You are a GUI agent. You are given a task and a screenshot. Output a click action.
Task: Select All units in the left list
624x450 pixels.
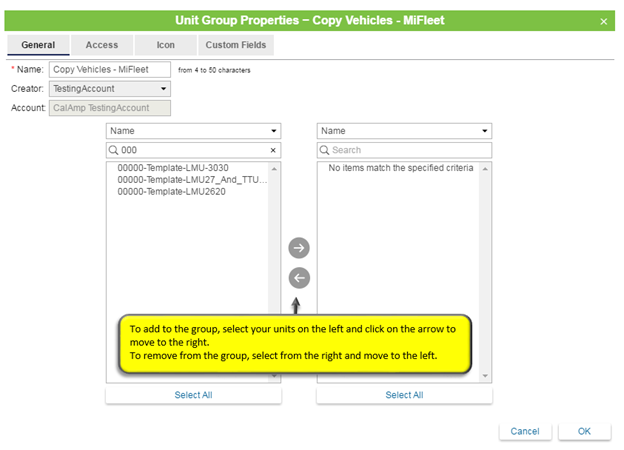[193, 395]
